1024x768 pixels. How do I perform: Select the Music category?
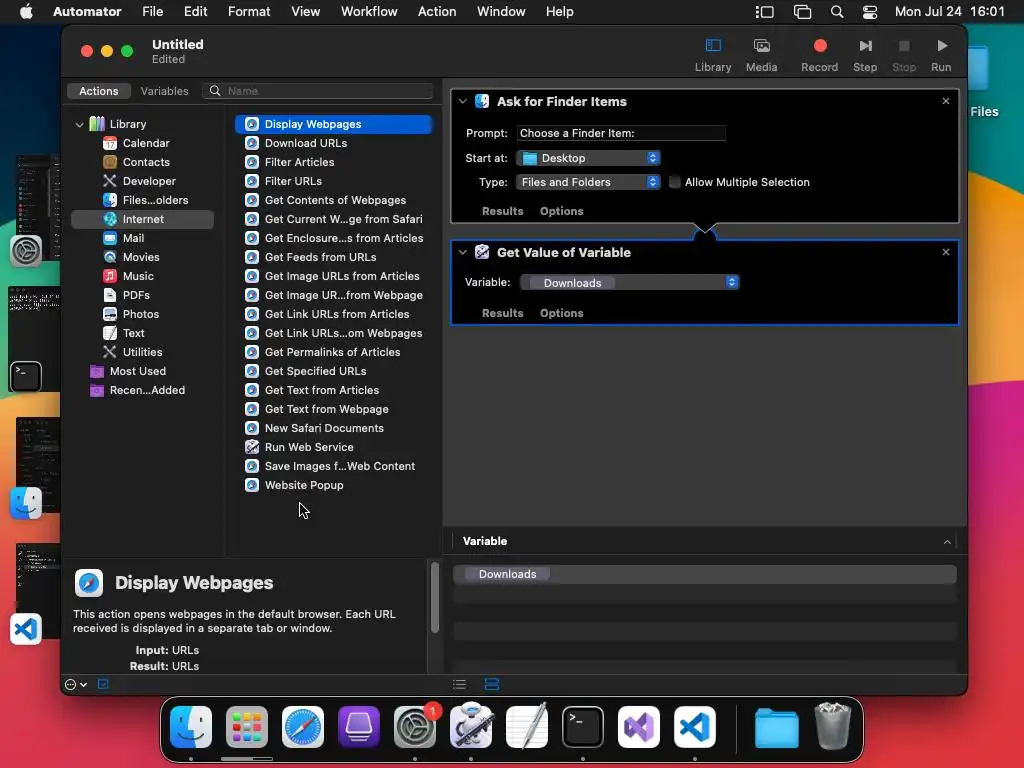click(138, 276)
